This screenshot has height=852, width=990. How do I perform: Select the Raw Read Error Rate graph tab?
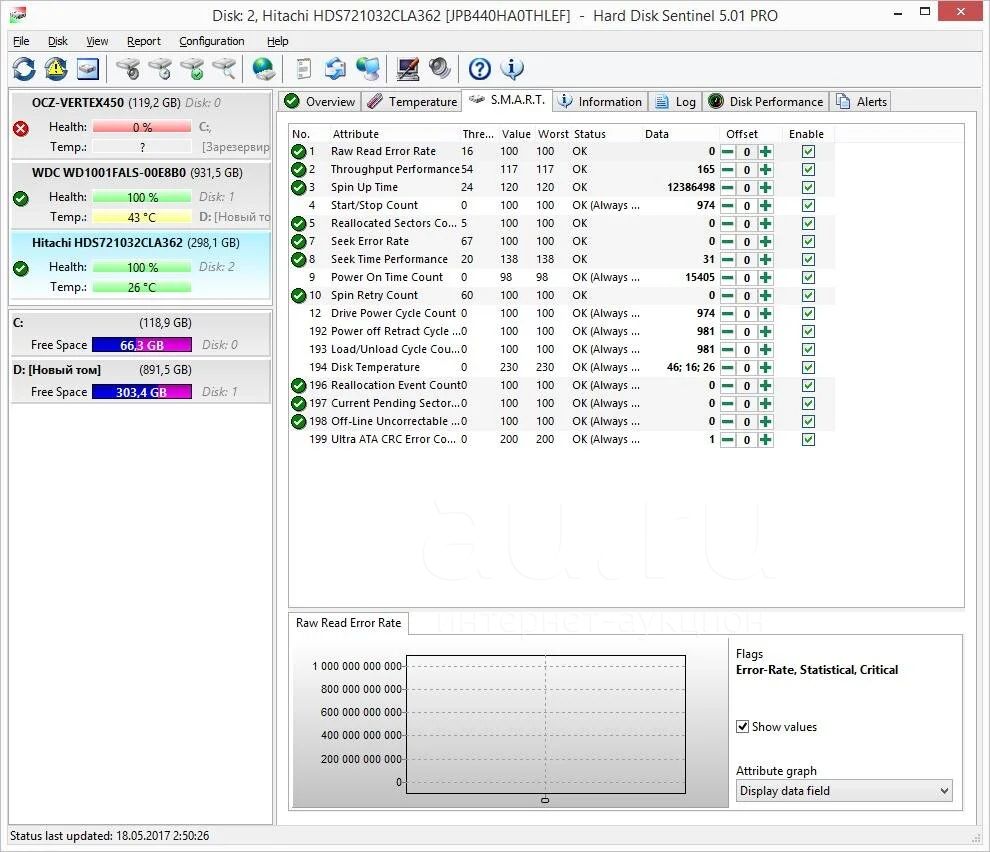pos(349,623)
